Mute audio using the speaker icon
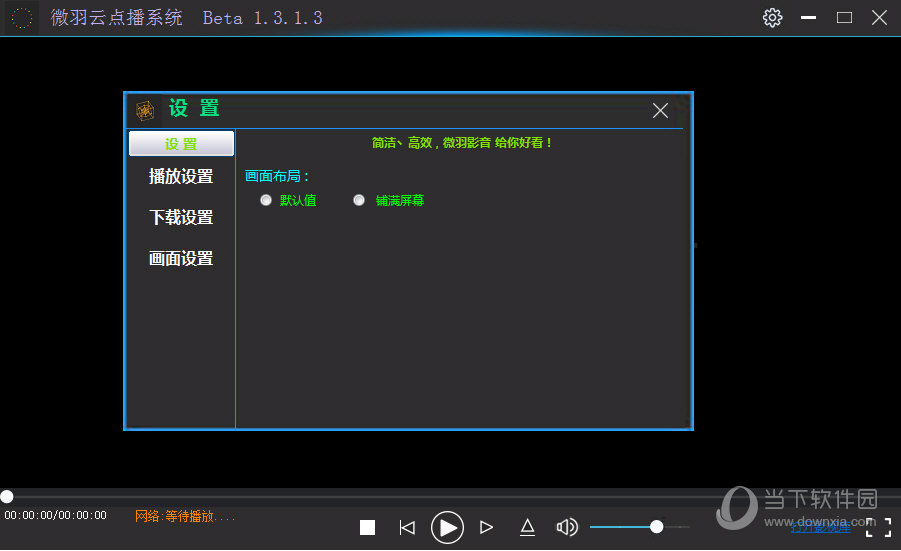This screenshot has height=551, width=901. (567, 527)
